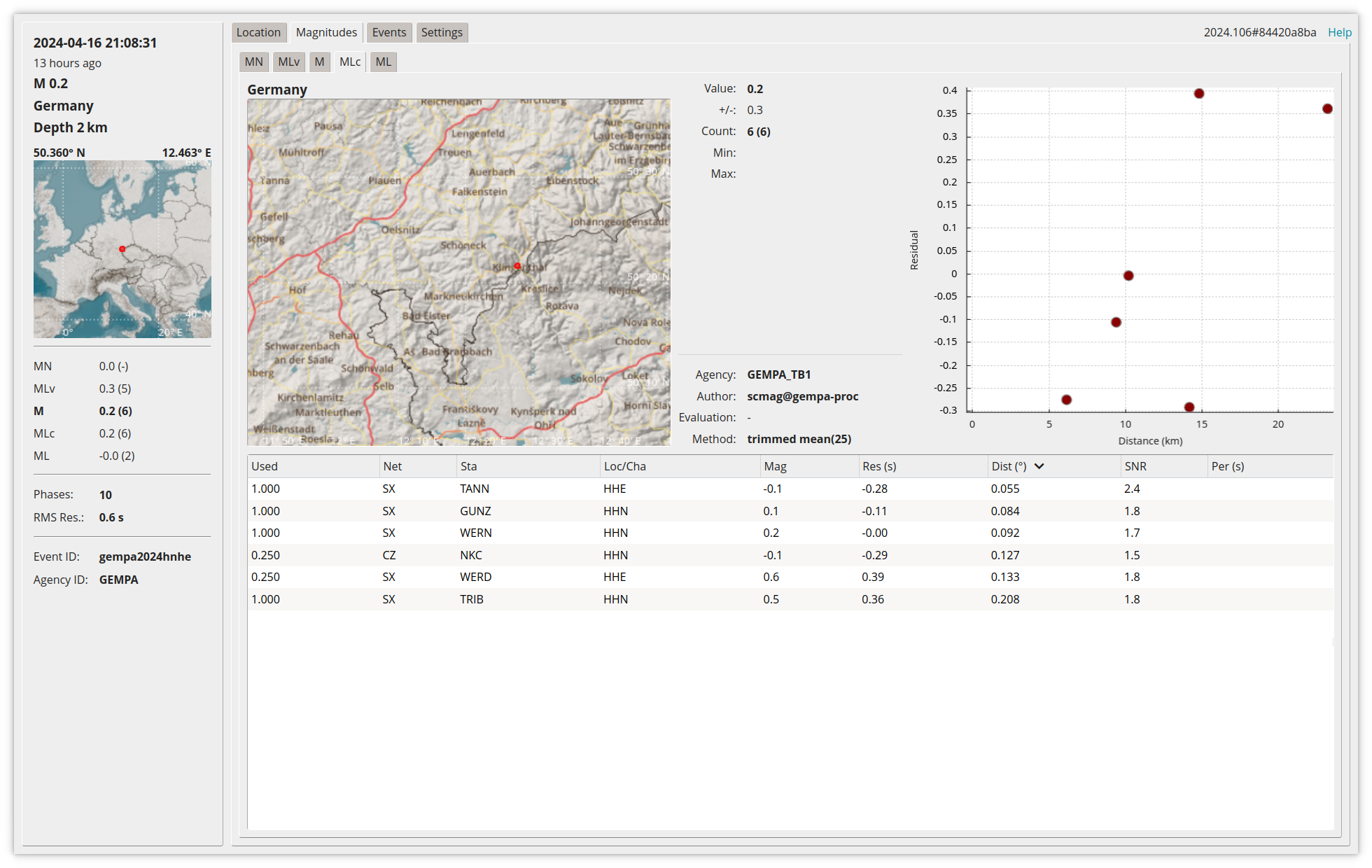Click residual point at 0.4 near 15 km
Viewport: 1372px width, 868px height.
click(1198, 94)
